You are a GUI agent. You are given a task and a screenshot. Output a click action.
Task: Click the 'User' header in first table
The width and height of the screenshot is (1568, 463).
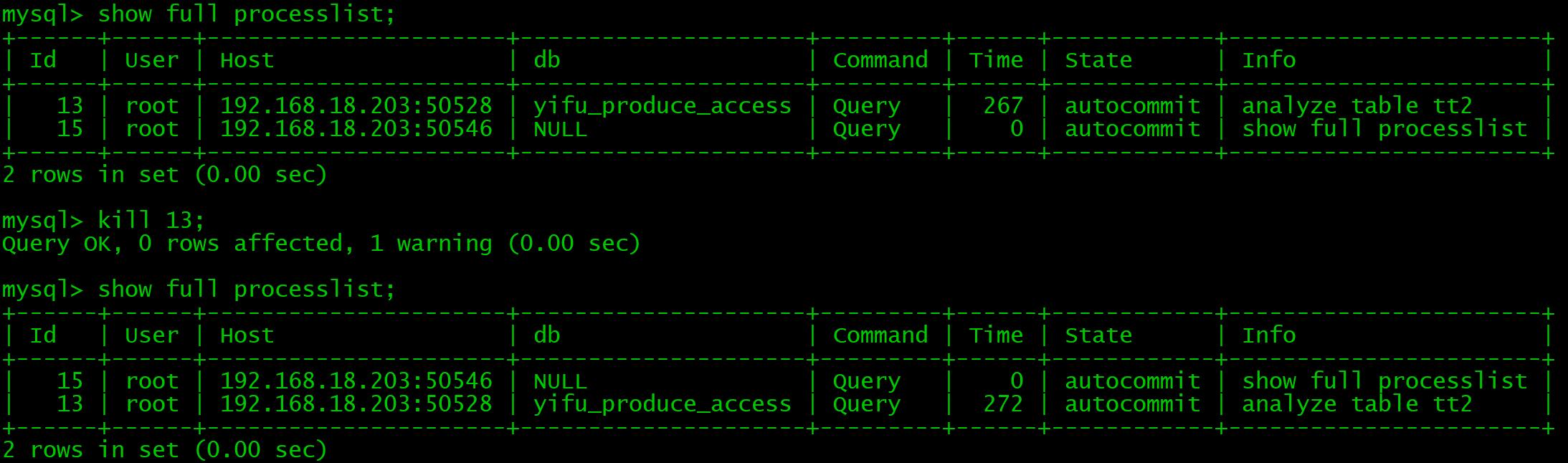151,60
